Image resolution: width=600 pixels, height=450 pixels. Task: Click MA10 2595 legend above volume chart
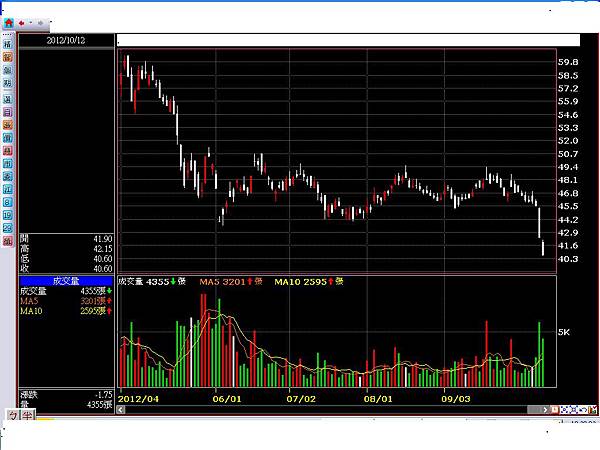coord(308,282)
